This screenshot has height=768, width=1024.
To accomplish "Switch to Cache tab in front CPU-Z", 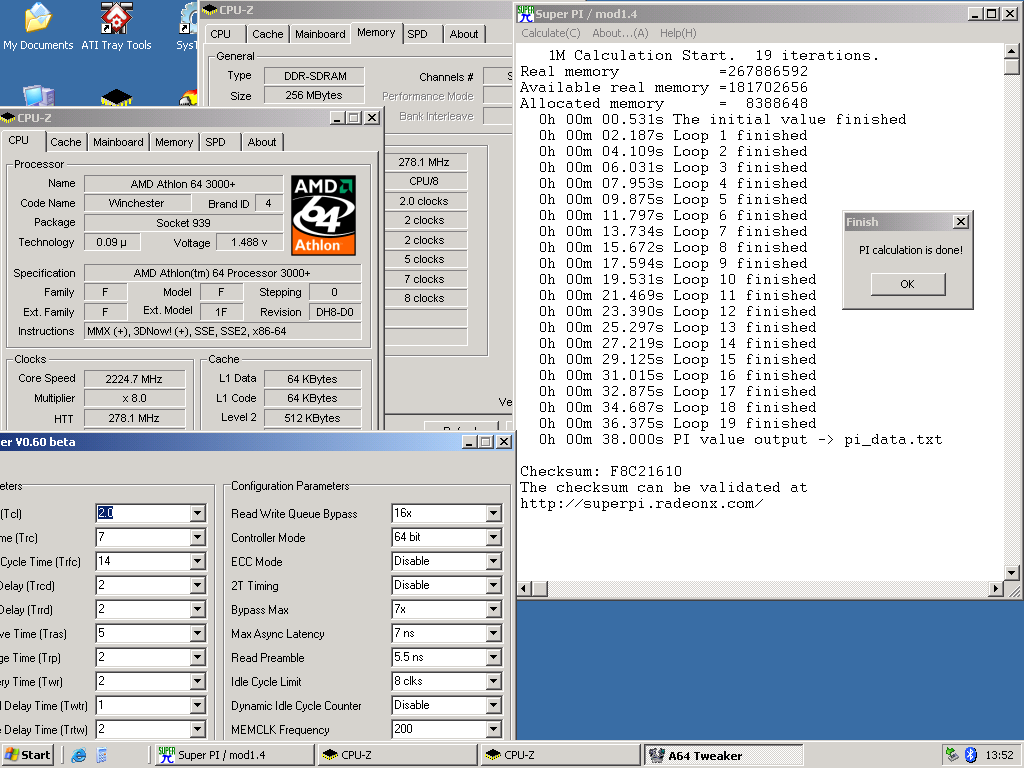I will coord(66,142).
